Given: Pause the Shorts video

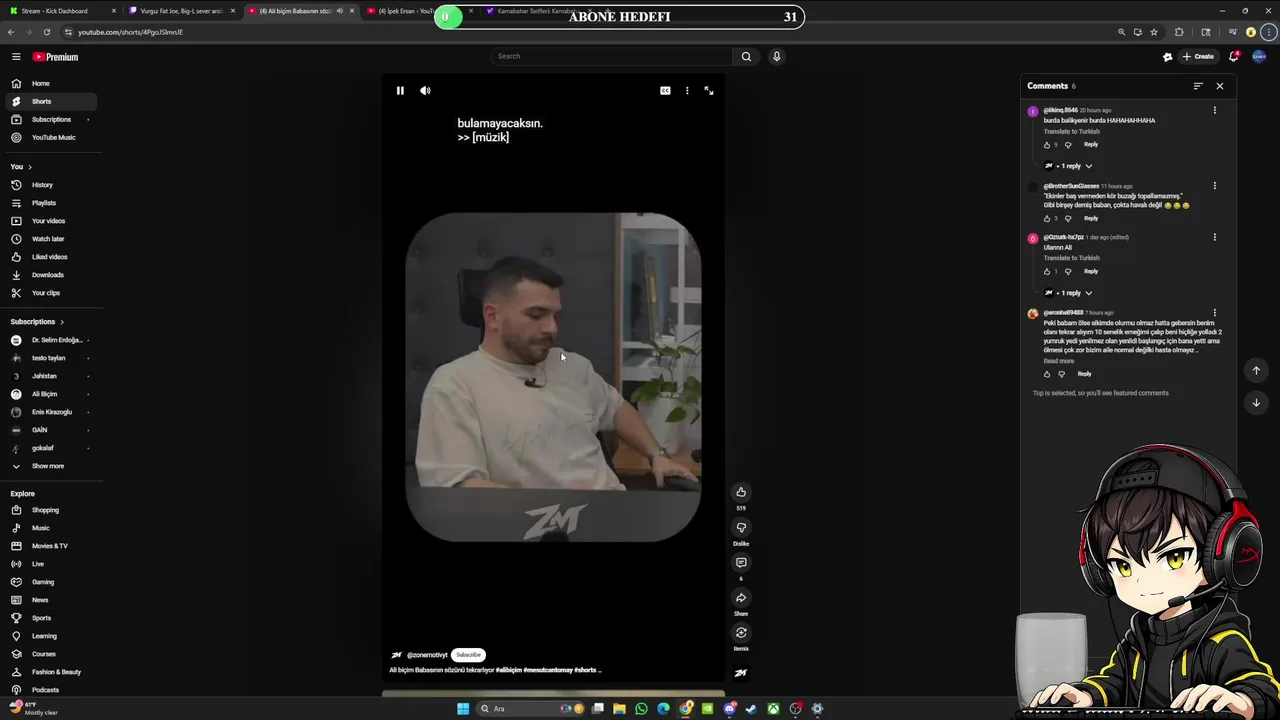Looking at the screenshot, I should point(400,91).
